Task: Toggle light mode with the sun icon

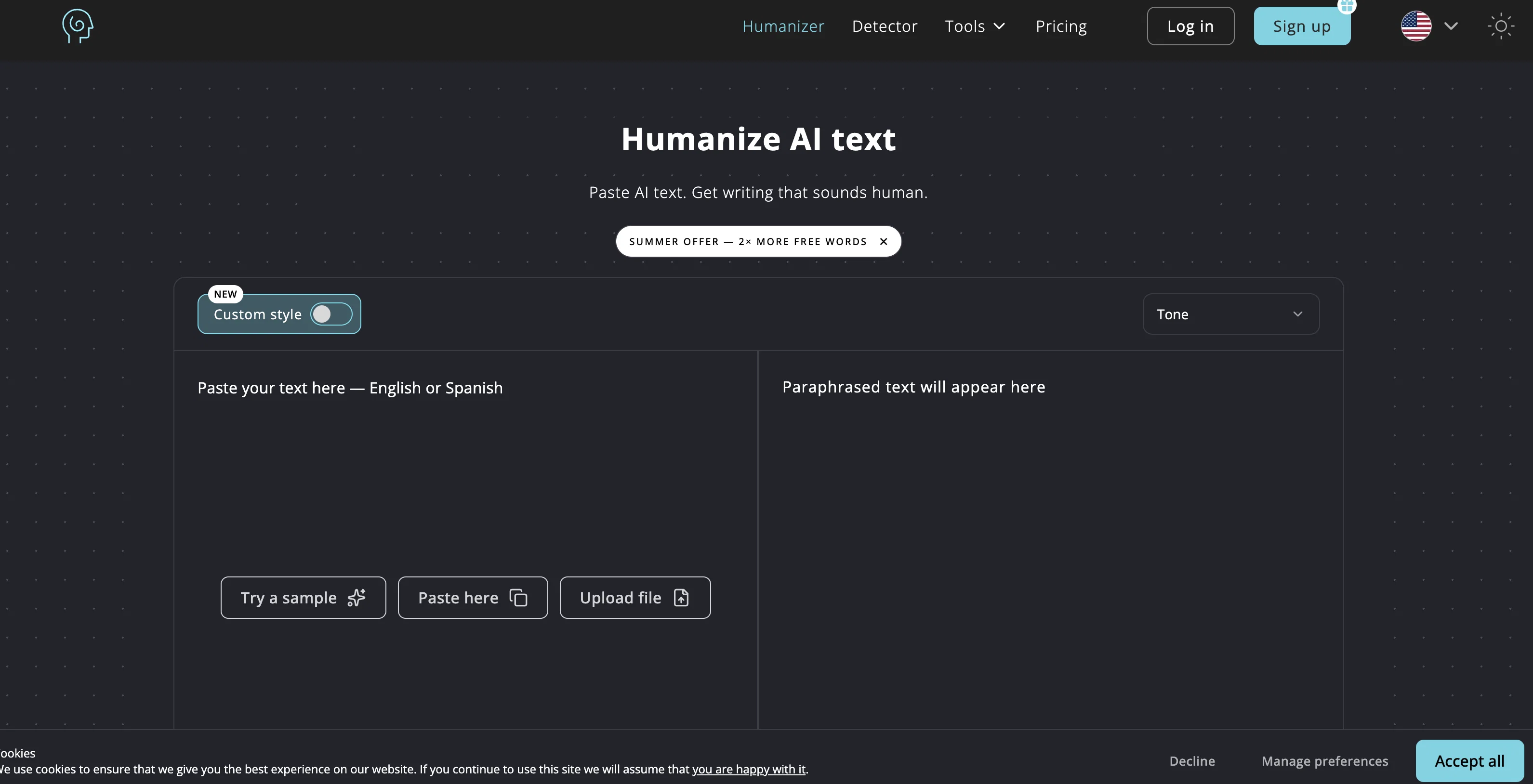Action: 1500,26
